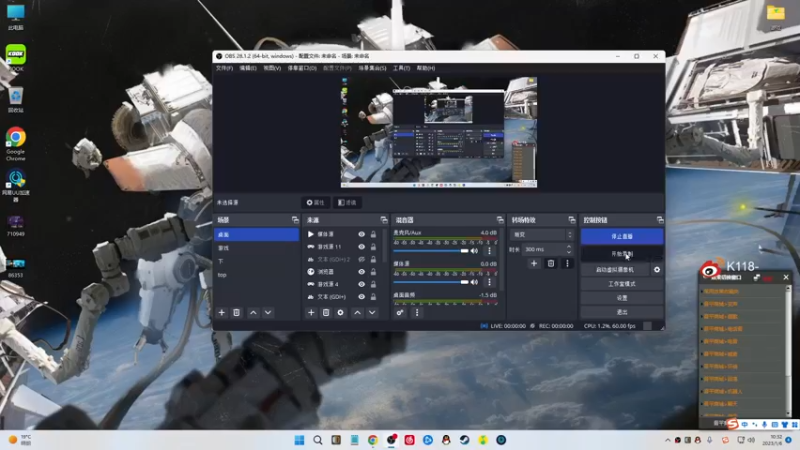Open the 编辑(E) menu

[x=248, y=68]
